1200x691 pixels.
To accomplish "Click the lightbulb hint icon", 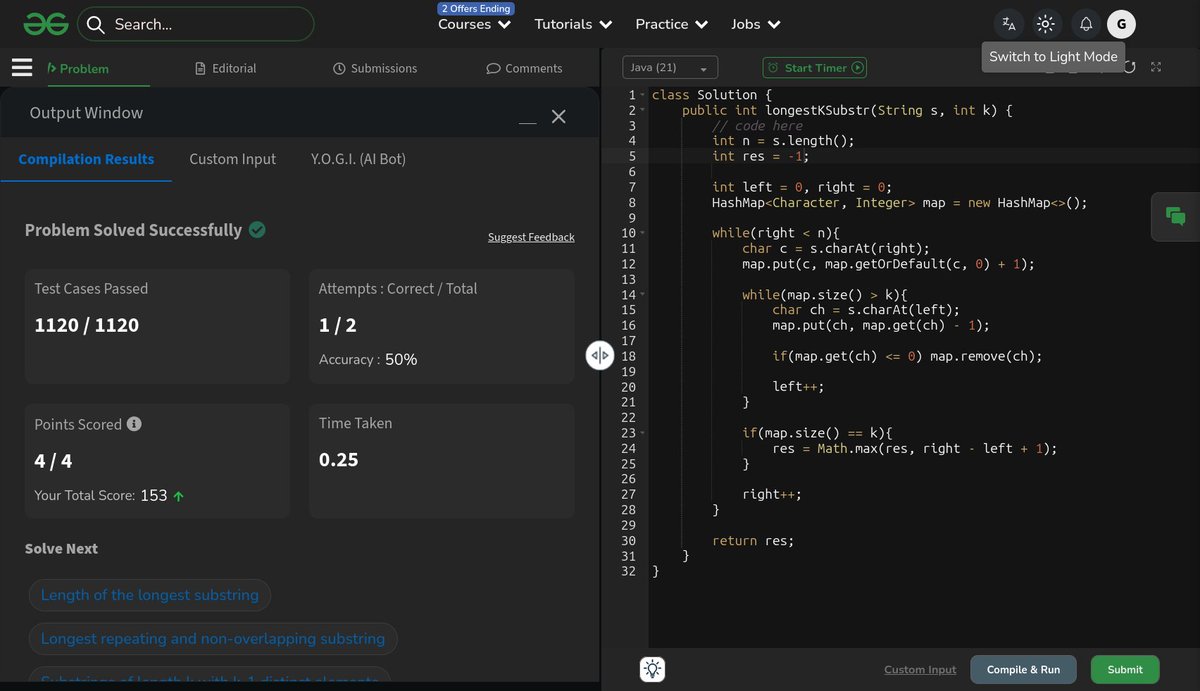I will pos(653,669).
